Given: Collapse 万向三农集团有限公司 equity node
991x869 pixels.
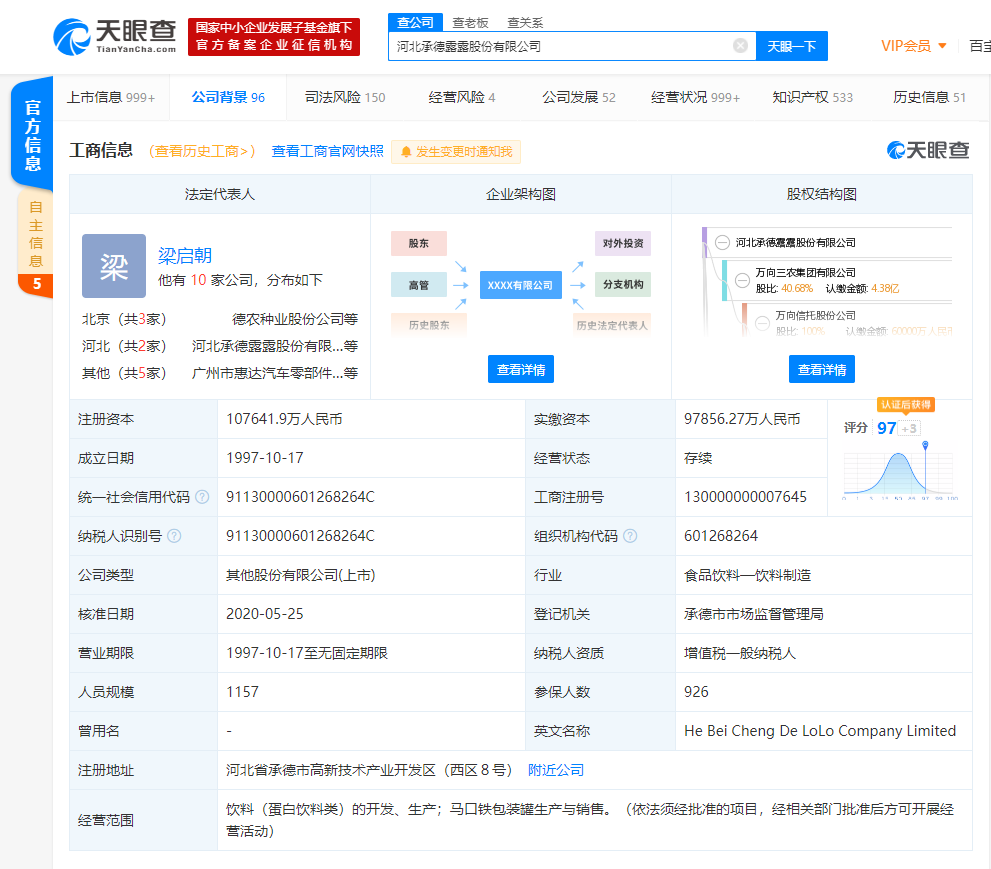Looking at the screenshot, I should tap(743, 280).
